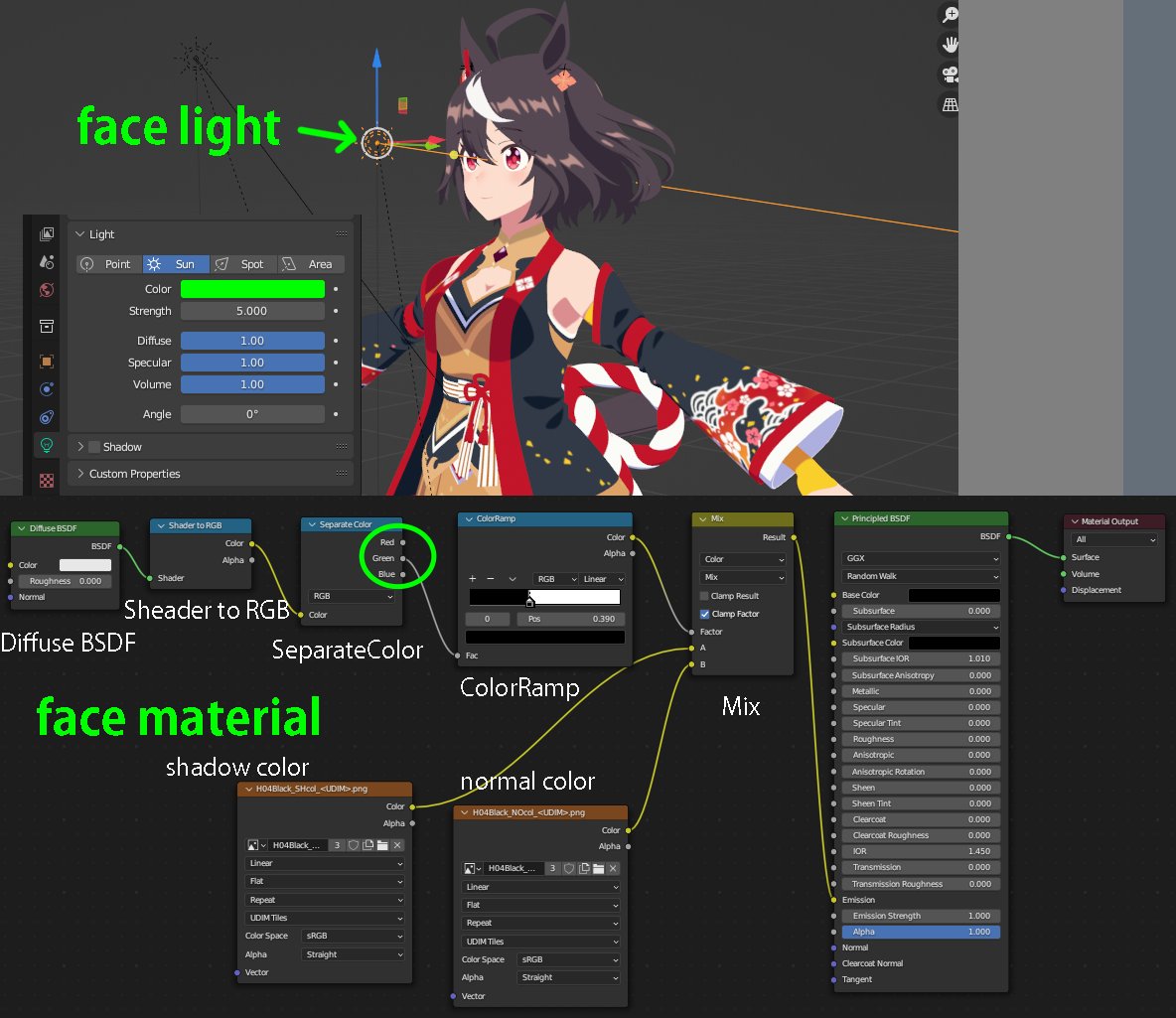Open ColorRamp tools chevron menu
Screen dimensions: 1176x1018
(513, 579)
